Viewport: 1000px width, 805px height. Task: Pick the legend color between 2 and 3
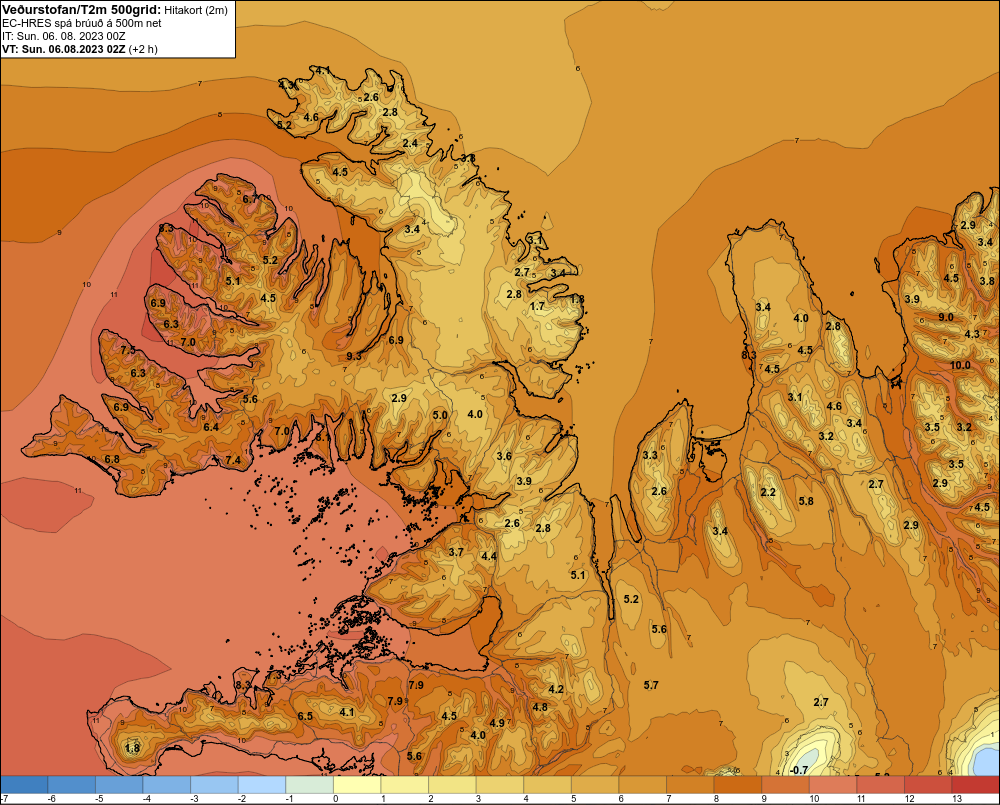[452, 785]
